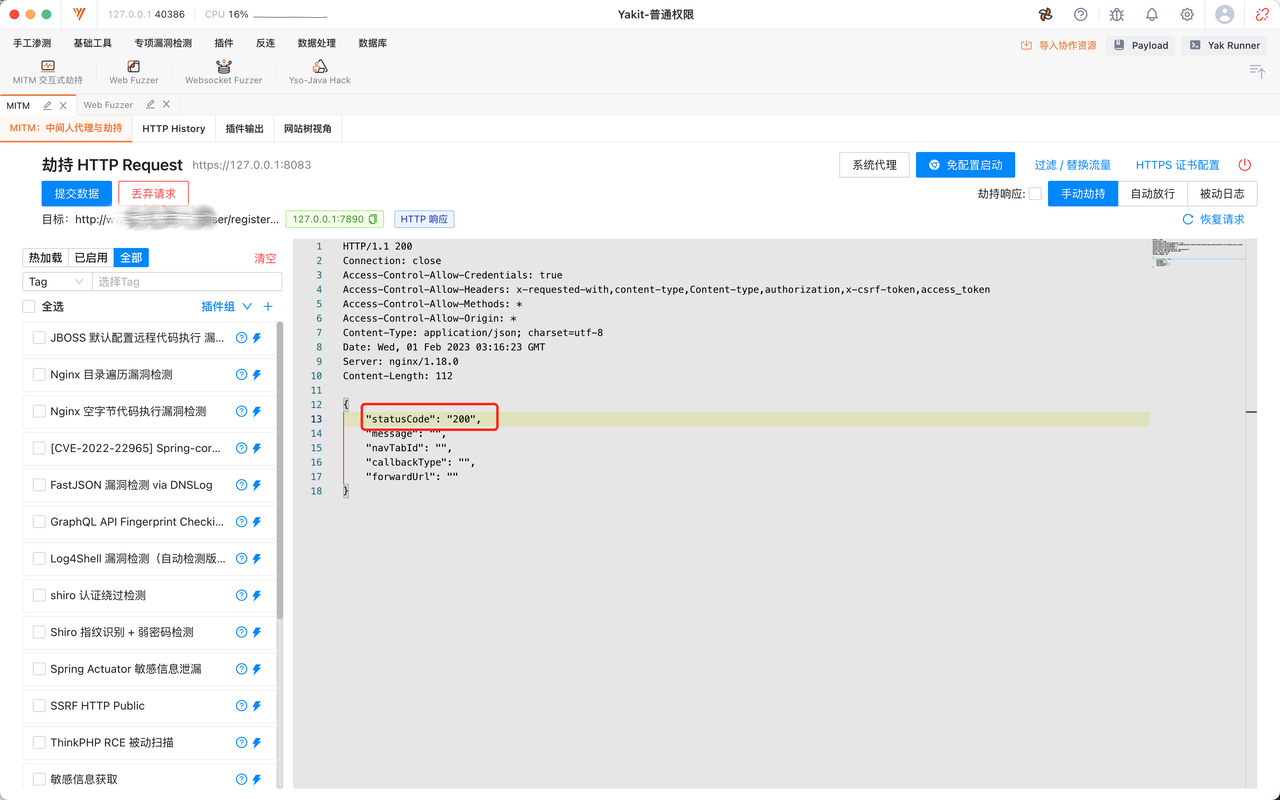Copy address 127.0.0.1:7890
Image resolution: width=1280 pixels, height=800 pixels.
[x=373, y=219]
